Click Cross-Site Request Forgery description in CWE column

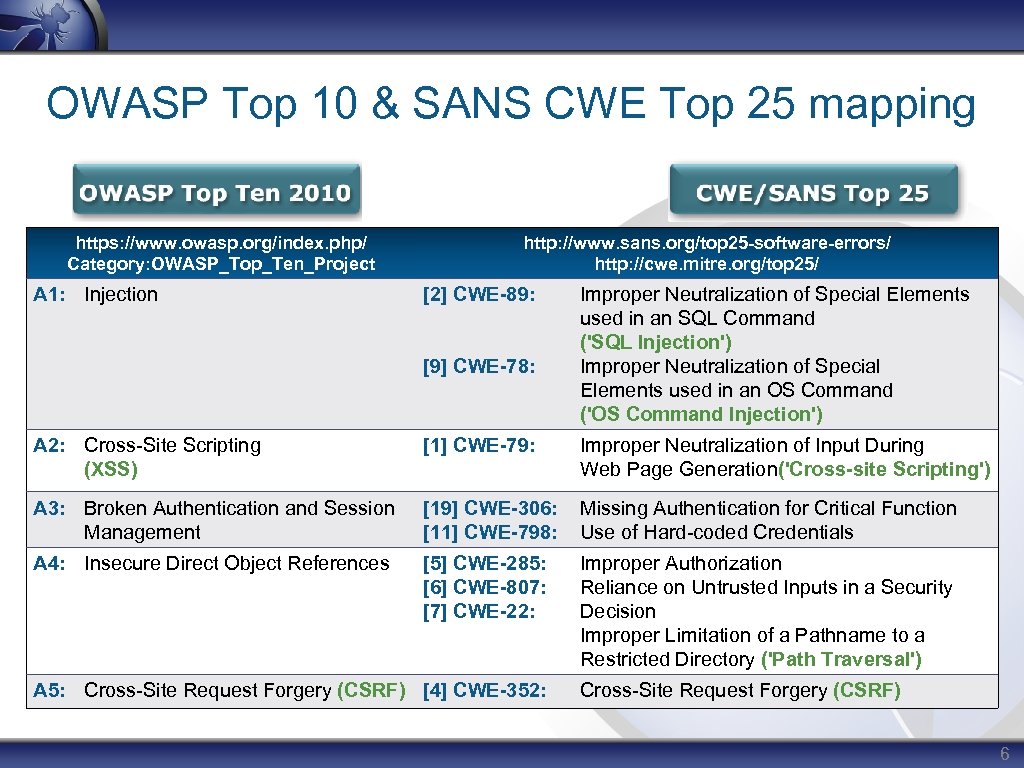coord(740,690)
